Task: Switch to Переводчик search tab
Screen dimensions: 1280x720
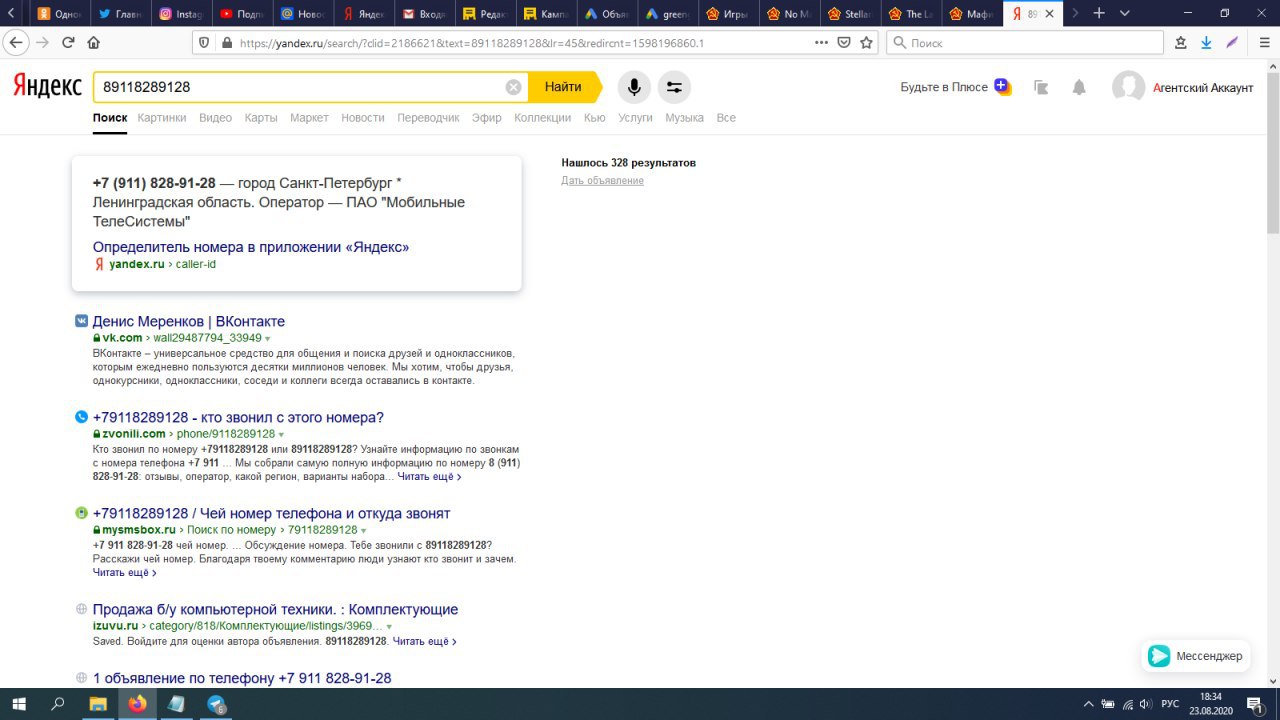Action: (428, 118)
